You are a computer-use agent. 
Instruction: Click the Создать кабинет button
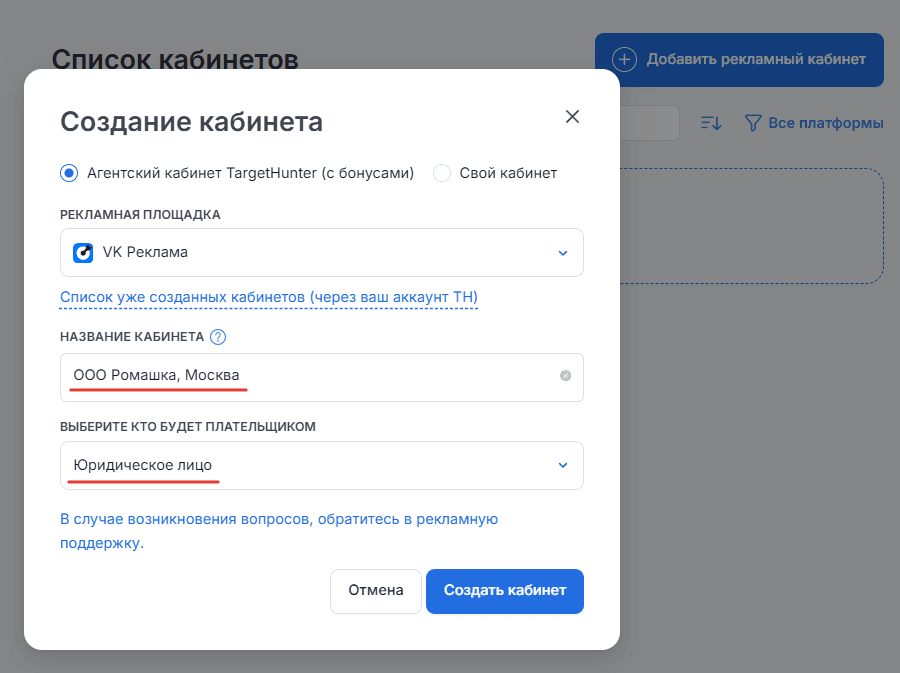tap(505, 591)
